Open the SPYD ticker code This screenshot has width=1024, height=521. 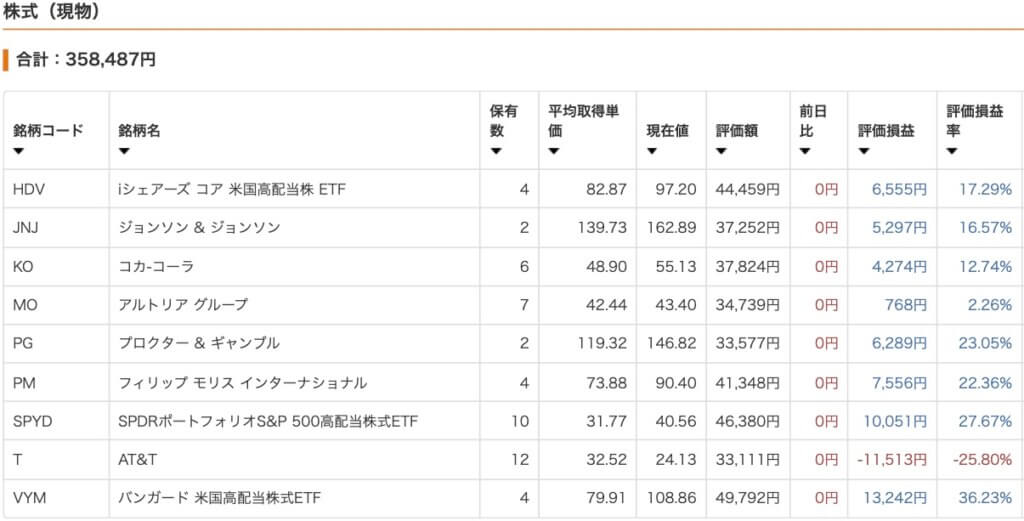coord(33,422)
